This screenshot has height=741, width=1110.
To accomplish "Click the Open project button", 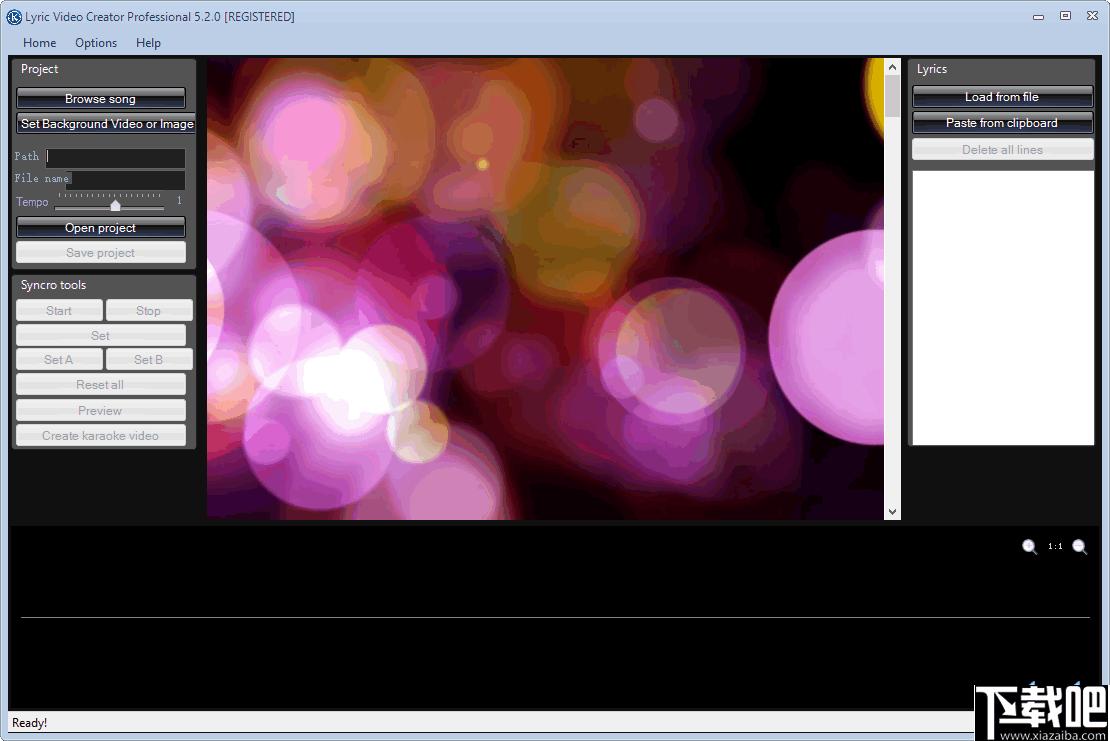I will [x=101, y=228].
